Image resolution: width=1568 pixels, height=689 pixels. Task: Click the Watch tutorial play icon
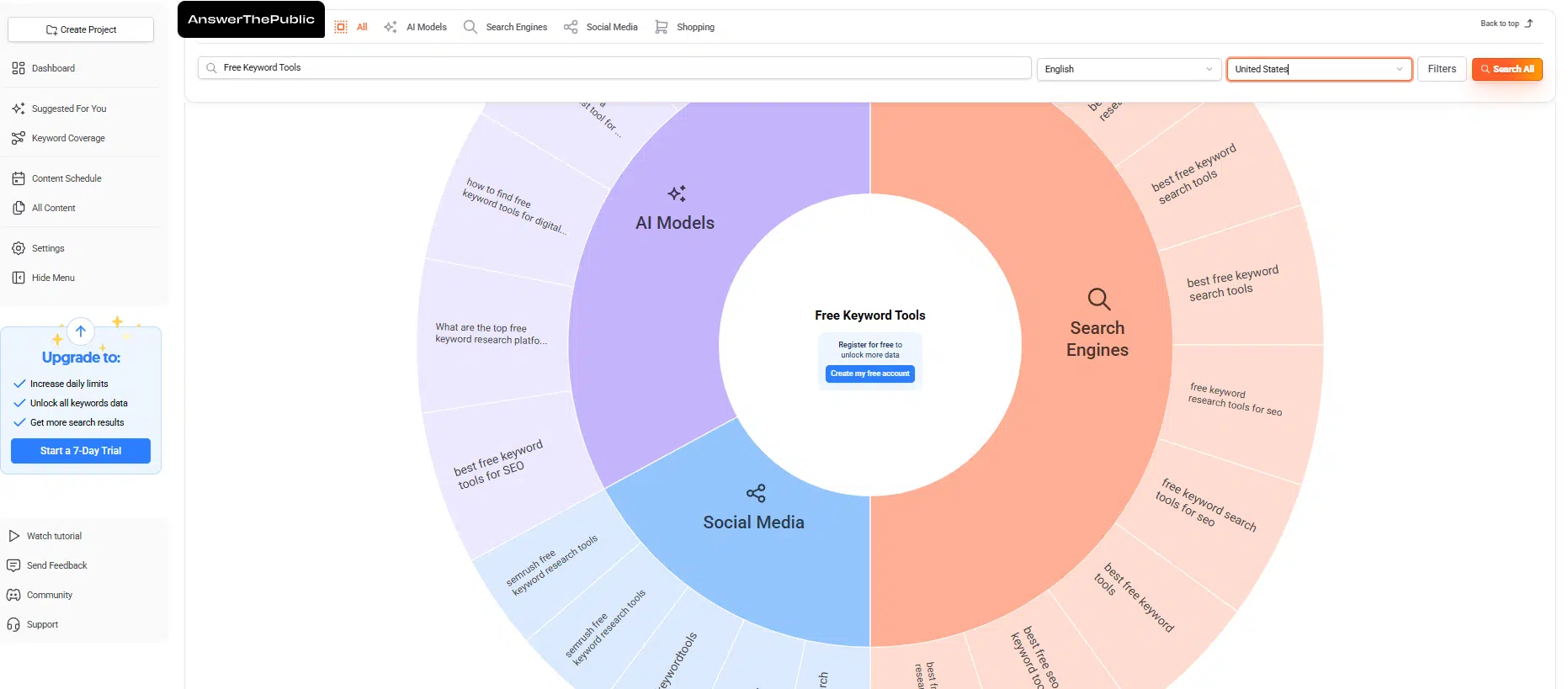[x=13, y=536]
